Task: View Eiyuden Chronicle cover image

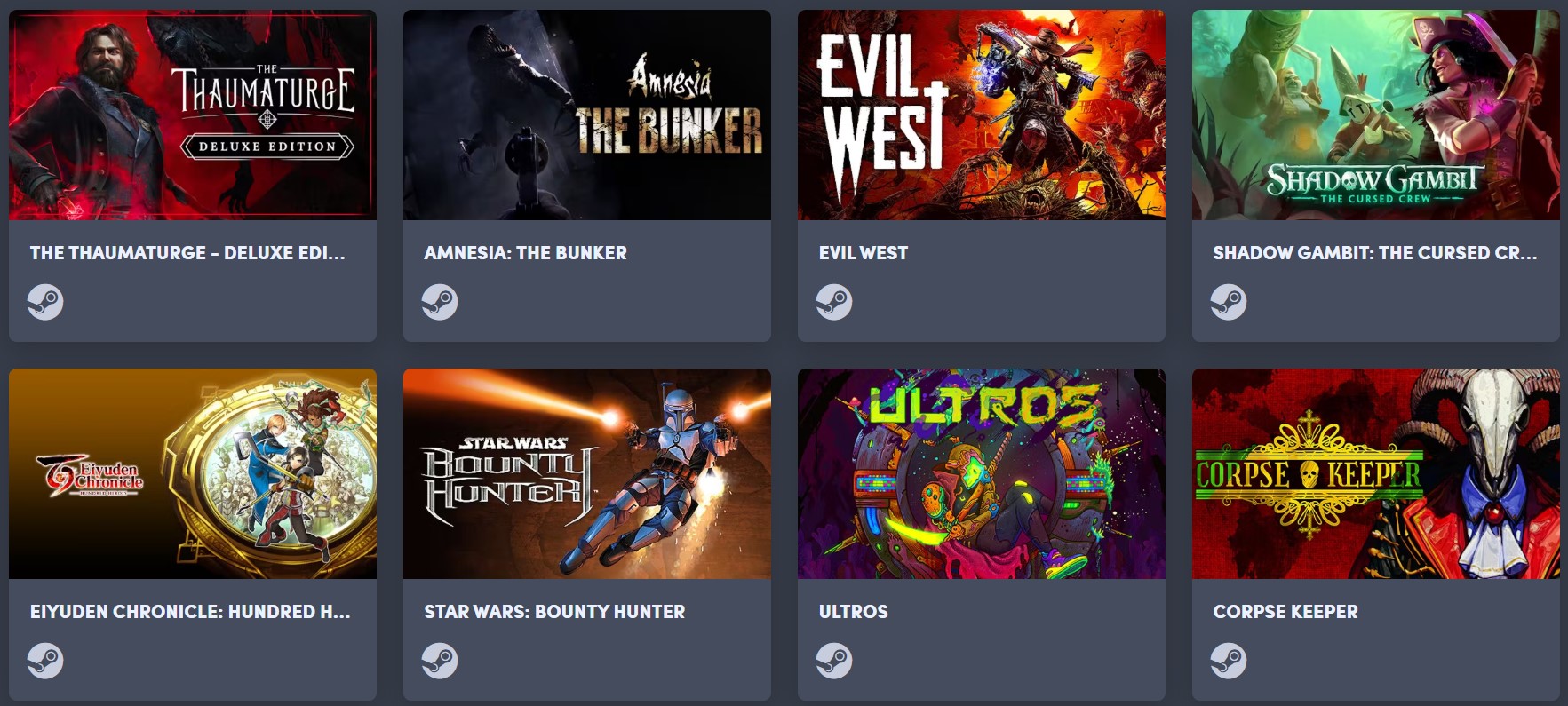Action: pyautogui.click(x=193, y=473)
